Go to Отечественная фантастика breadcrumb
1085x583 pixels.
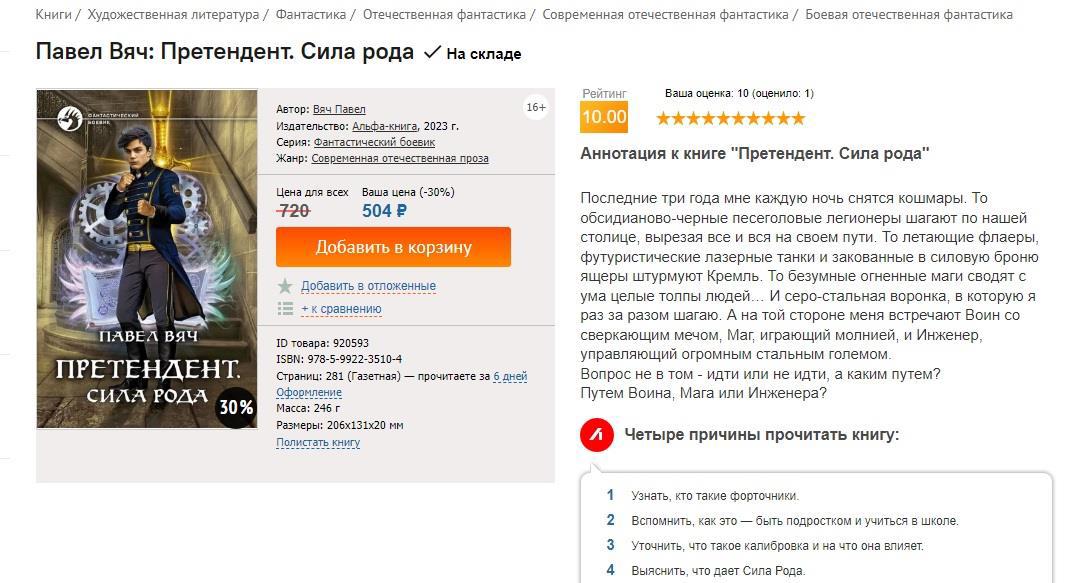point(444,14)
